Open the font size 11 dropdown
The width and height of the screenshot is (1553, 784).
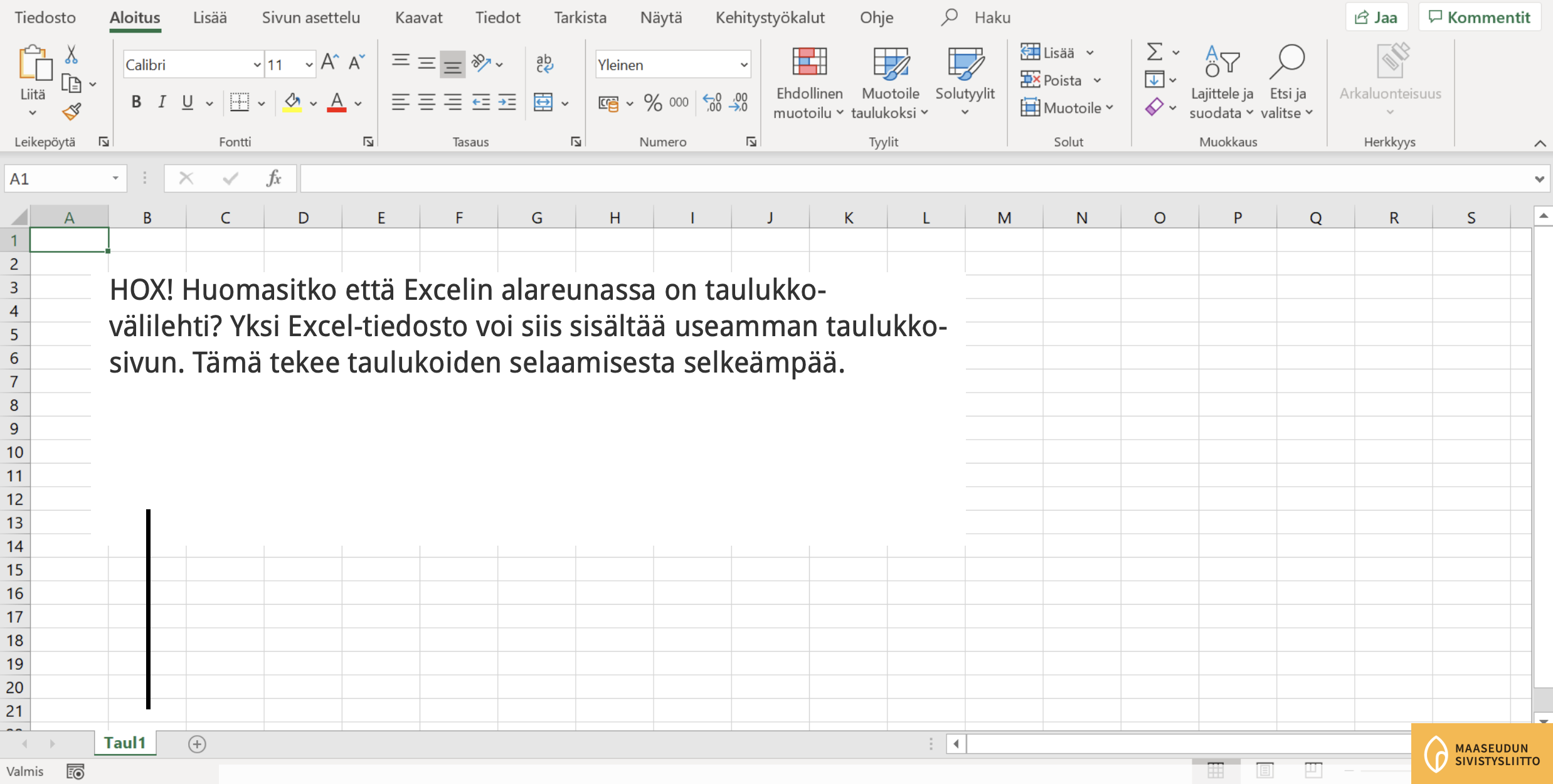coord(309,65)
